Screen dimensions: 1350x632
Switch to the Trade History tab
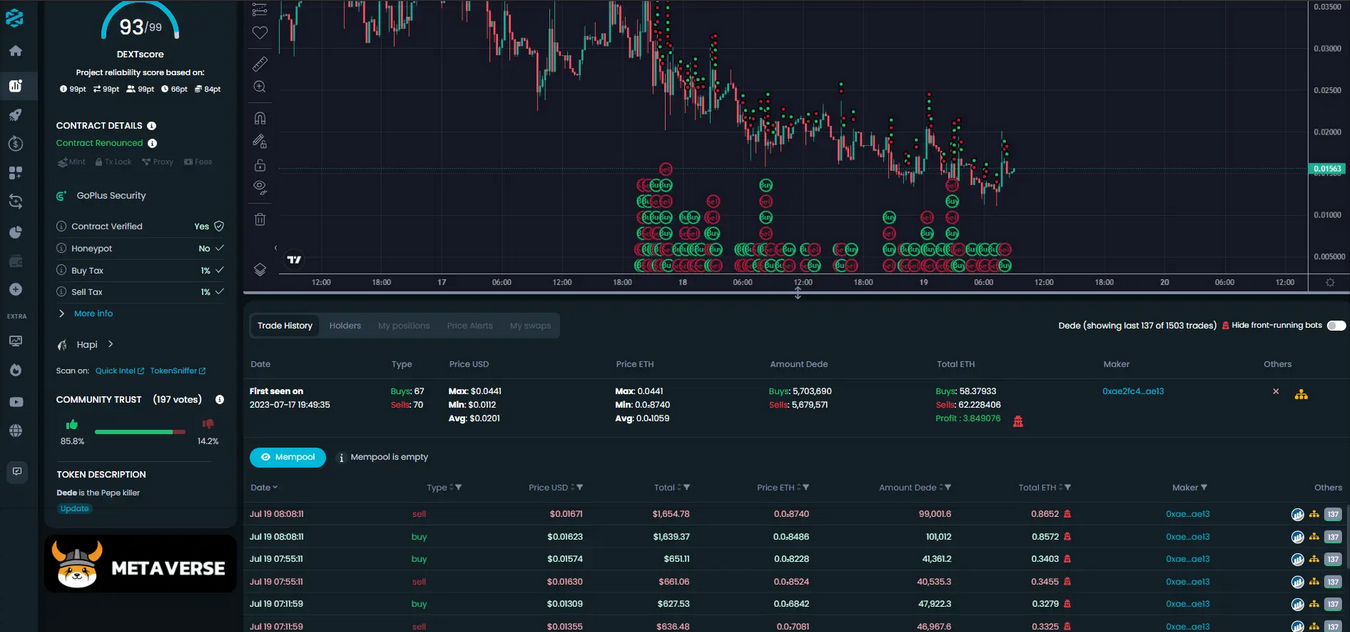click(x=285, y=326)
